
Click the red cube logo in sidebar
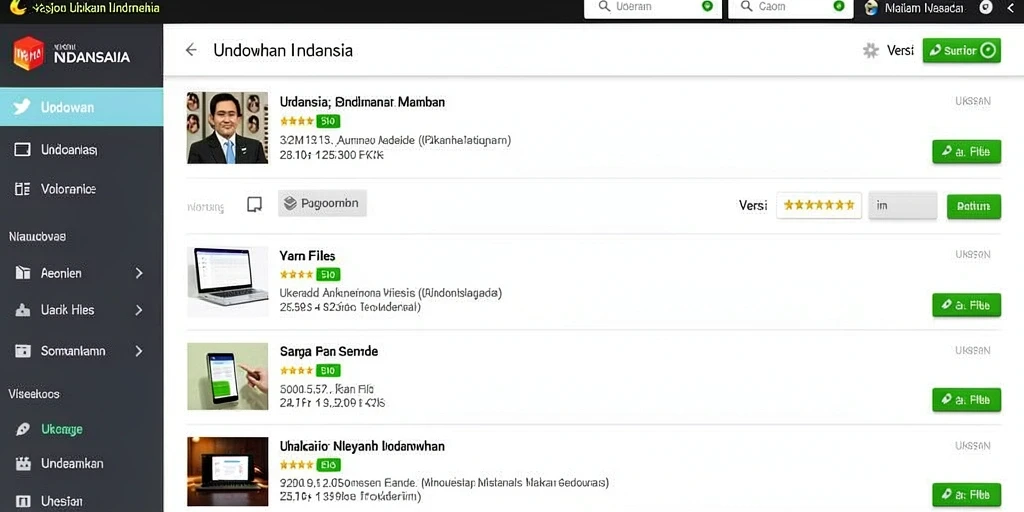point(29,54)
